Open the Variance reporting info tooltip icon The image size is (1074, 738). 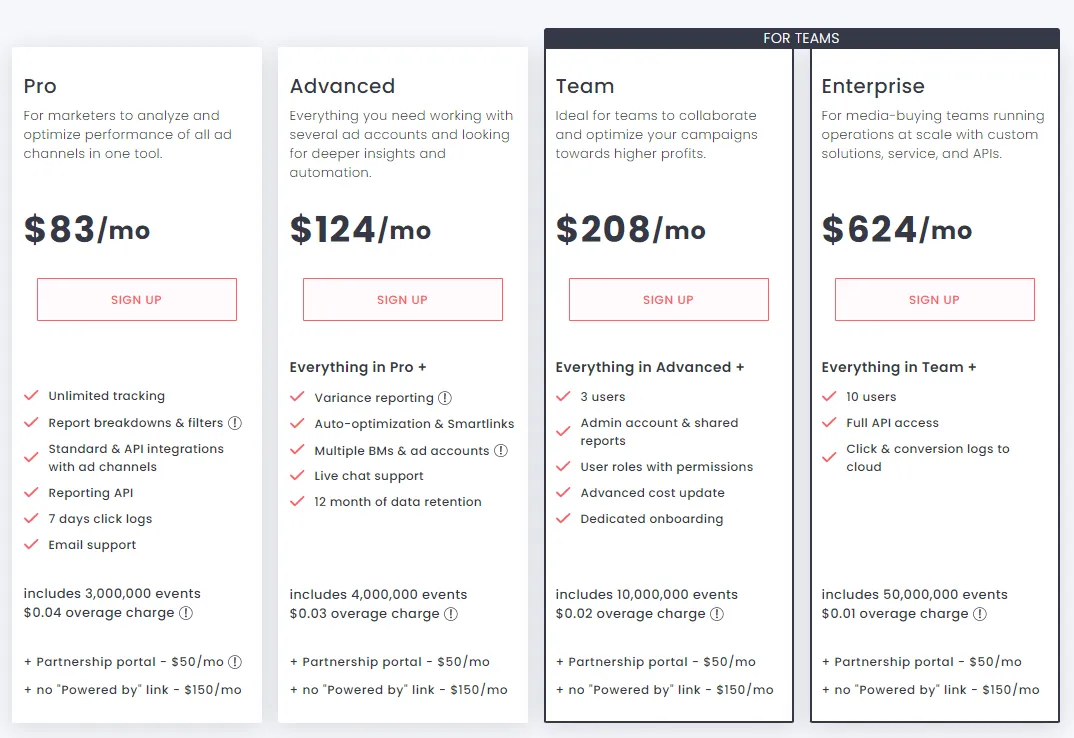(445, 398)
